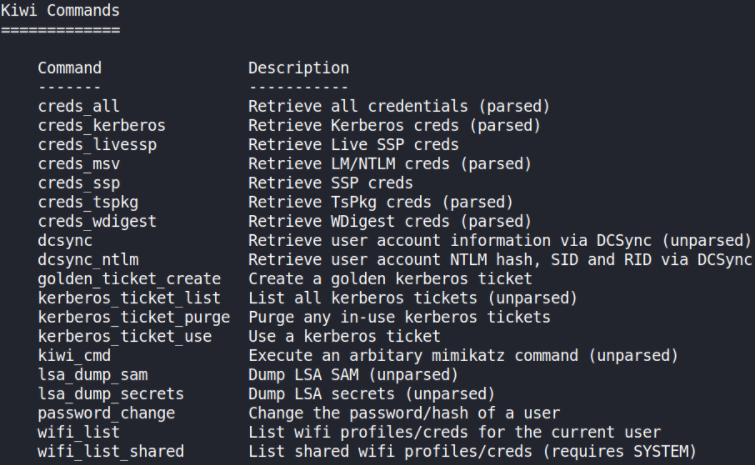This screenshot has width=755, height=465.
Task: Click on creds_msv command
Action: (78, 164)
